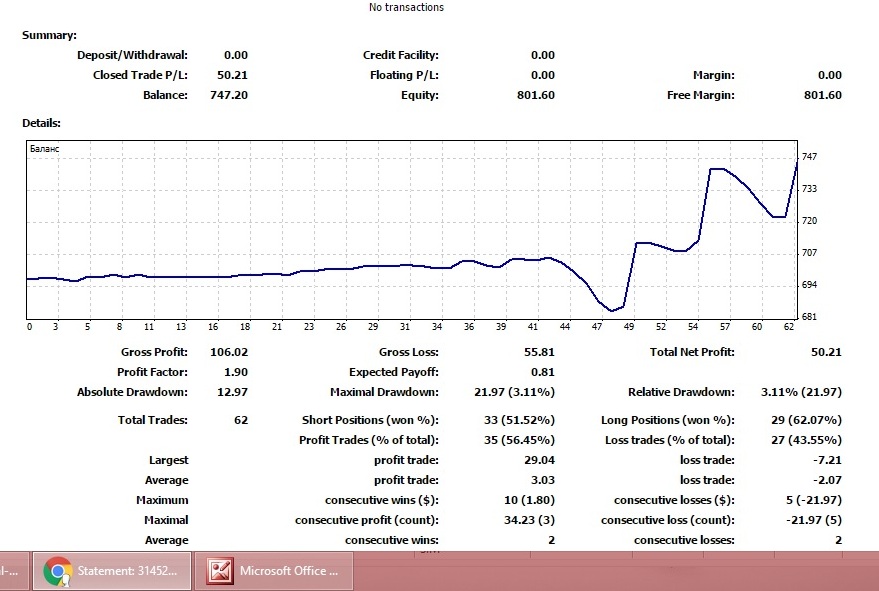
Task: Click Profit Trades value 35 (56.45%)
Action: tap(519, 440)
